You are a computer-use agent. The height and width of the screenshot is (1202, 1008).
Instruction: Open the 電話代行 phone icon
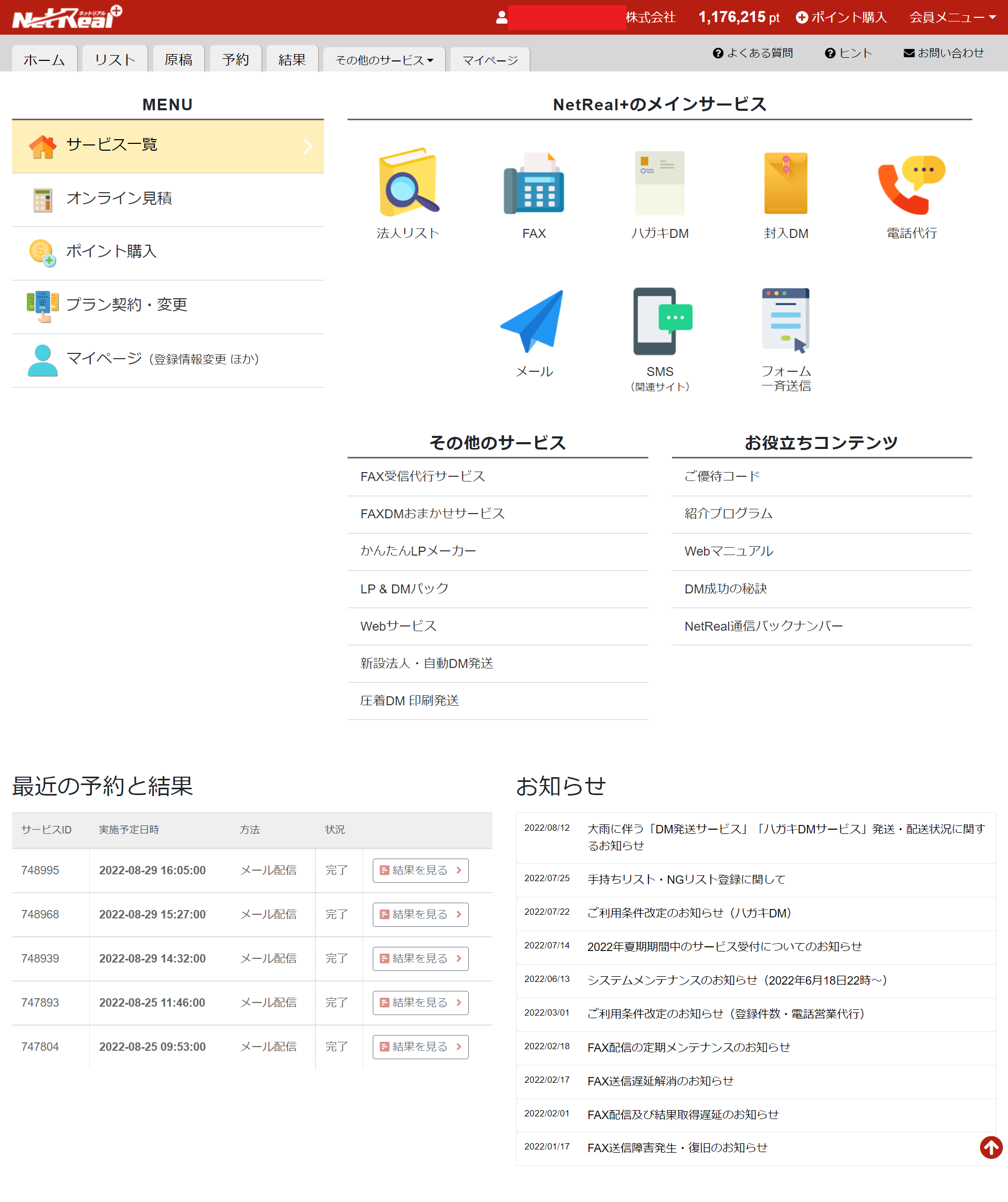coord(911,183)
